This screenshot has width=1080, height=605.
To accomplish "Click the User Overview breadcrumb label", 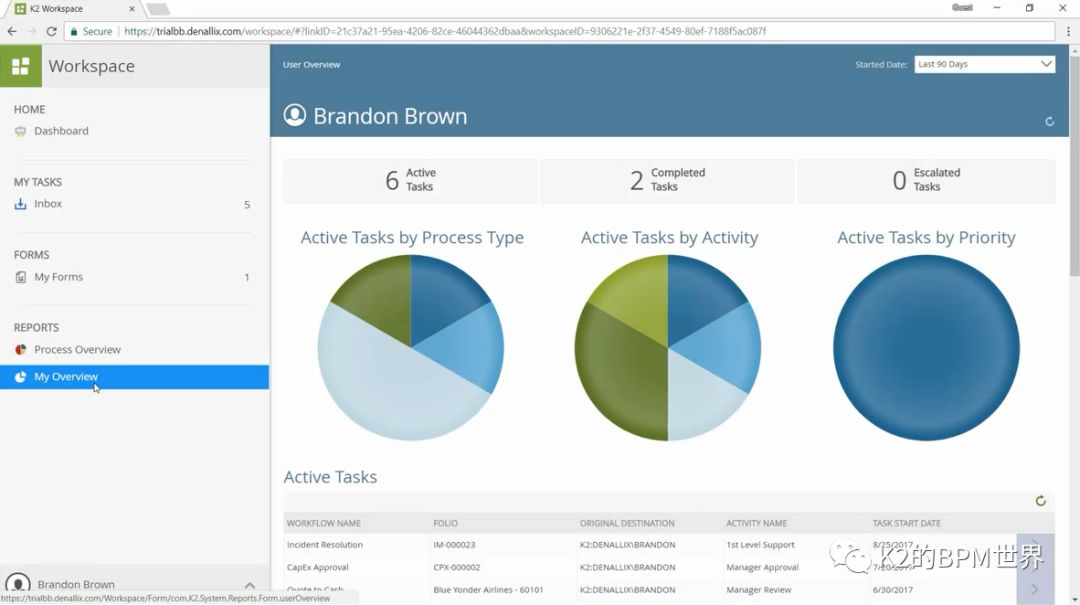I will point(311,65).
